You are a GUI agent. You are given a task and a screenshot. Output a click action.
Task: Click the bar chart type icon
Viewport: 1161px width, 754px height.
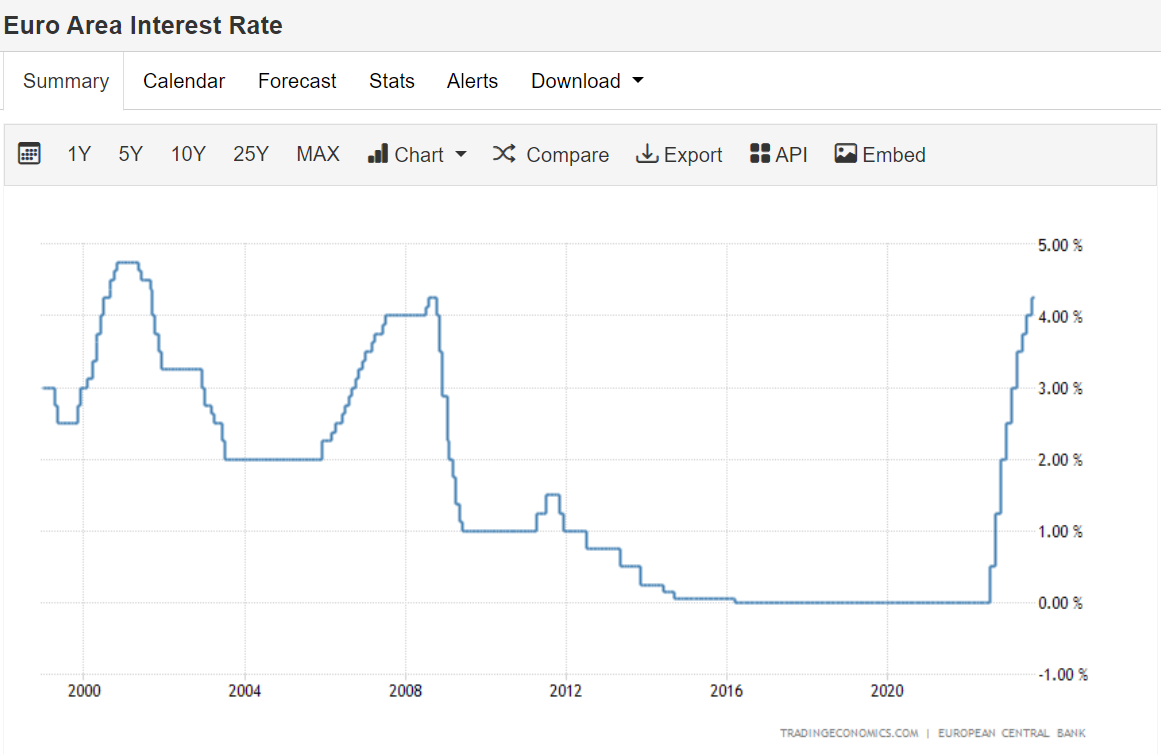point(378,154)
